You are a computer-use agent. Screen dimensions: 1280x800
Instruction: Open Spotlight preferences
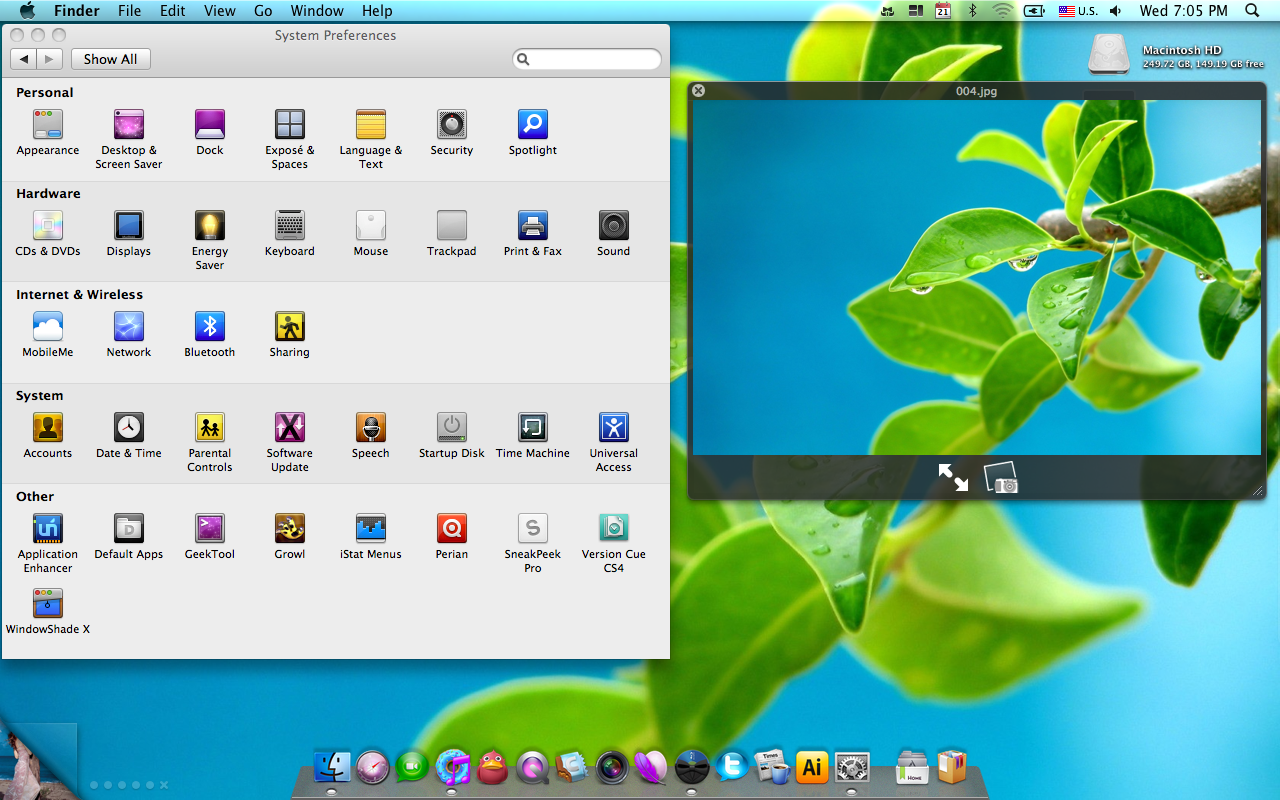point(533,132)
